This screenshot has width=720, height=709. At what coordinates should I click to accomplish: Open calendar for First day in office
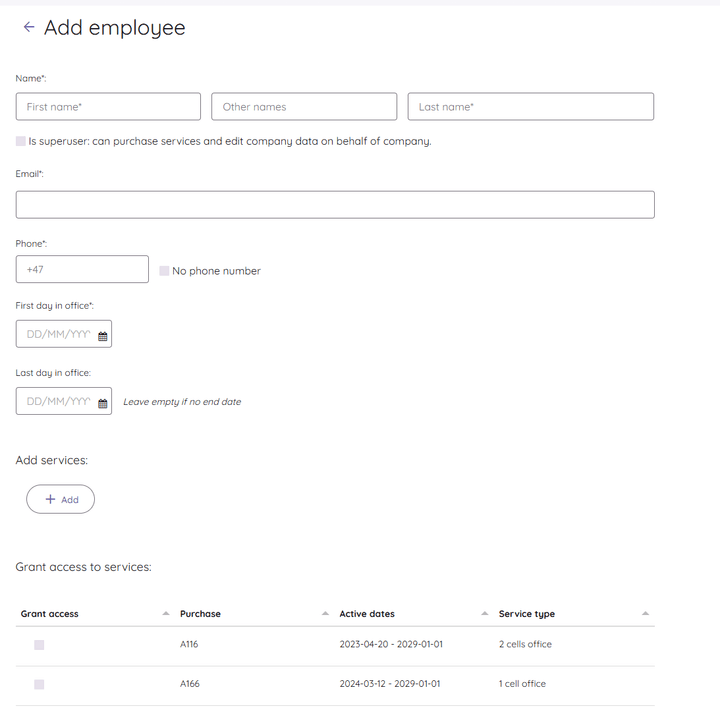point(102,334)
